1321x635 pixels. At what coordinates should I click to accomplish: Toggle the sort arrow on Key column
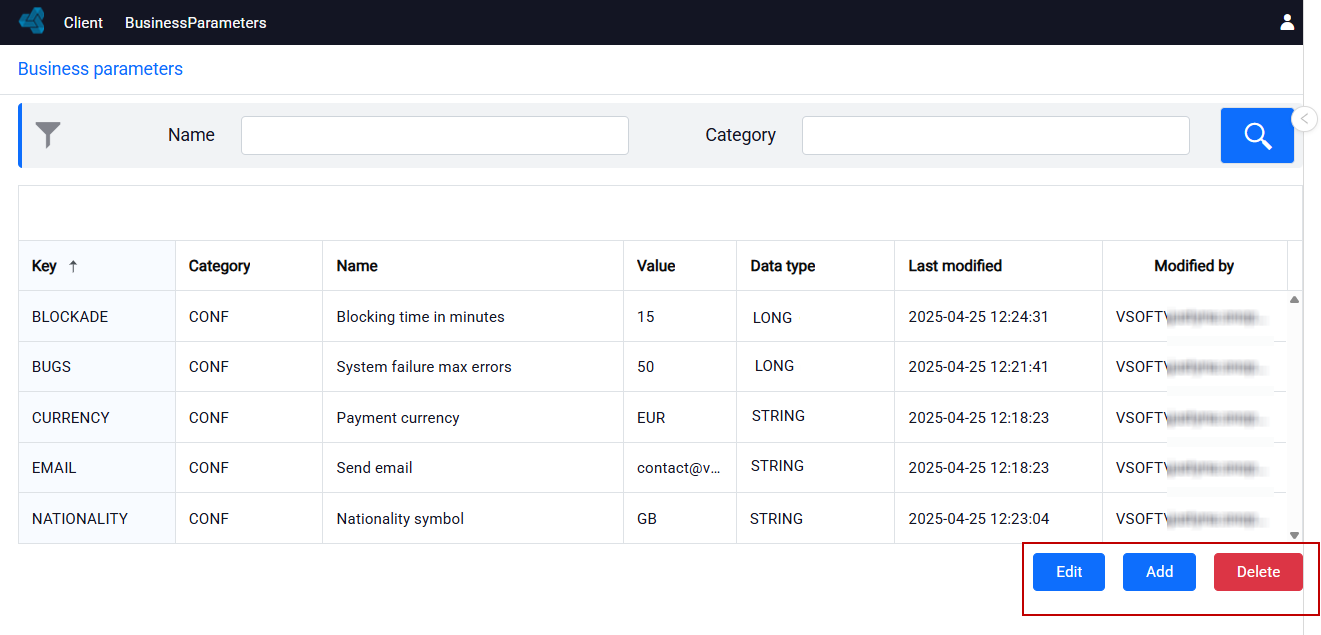[73, 266]
